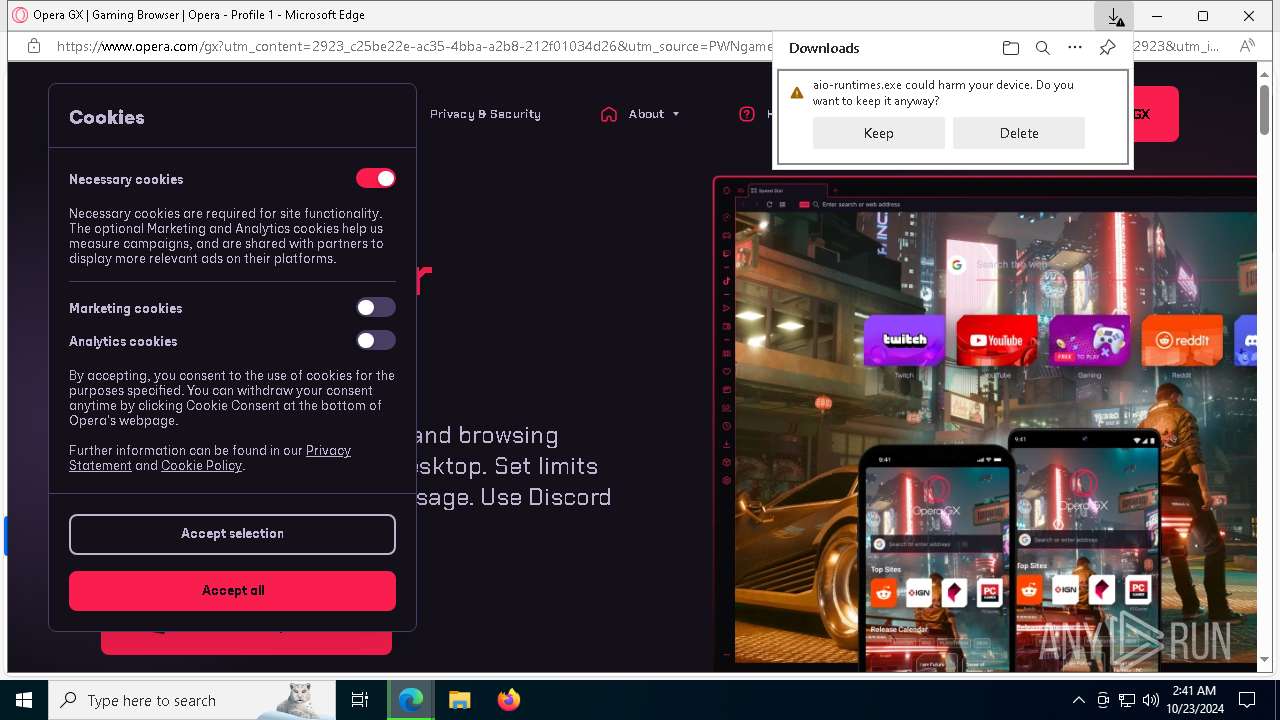
Task: Open the Cookie Policy link
Action: (201, 466)
